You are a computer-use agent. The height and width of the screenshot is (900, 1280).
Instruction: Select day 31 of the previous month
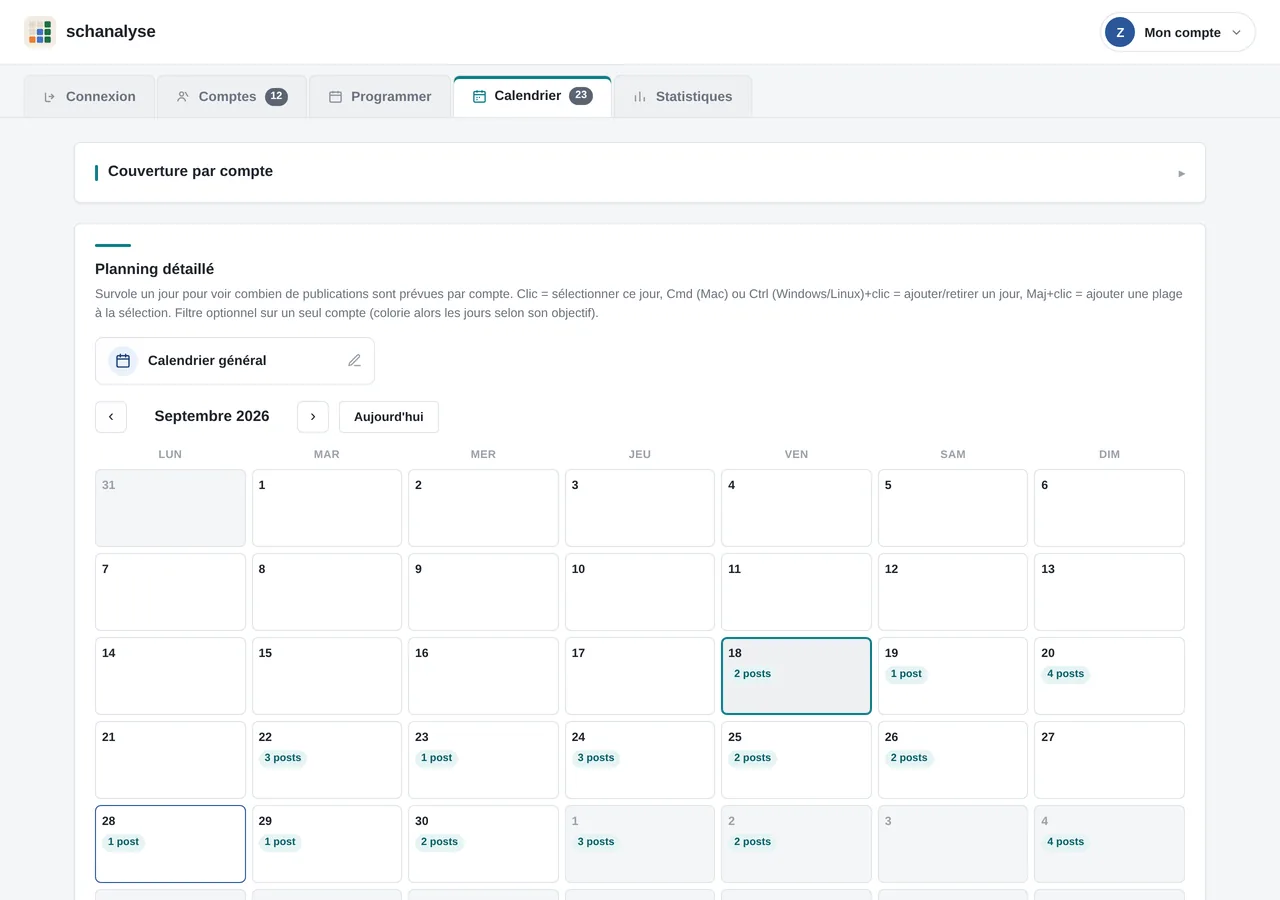pyautogui.click(x=170, y=508)
